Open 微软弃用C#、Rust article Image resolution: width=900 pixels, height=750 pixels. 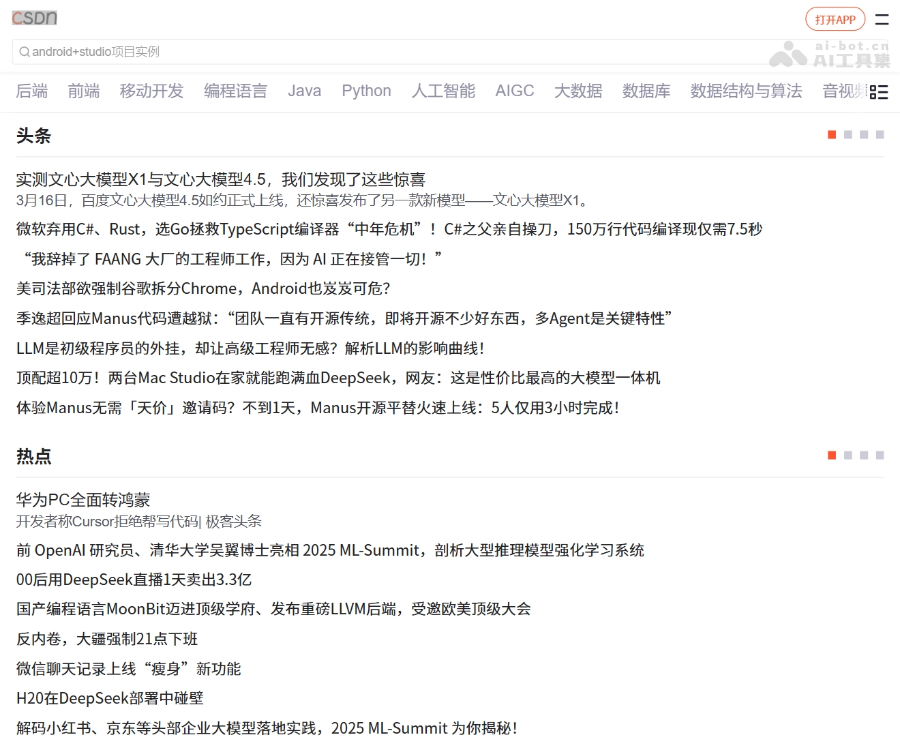coord(389,230)
